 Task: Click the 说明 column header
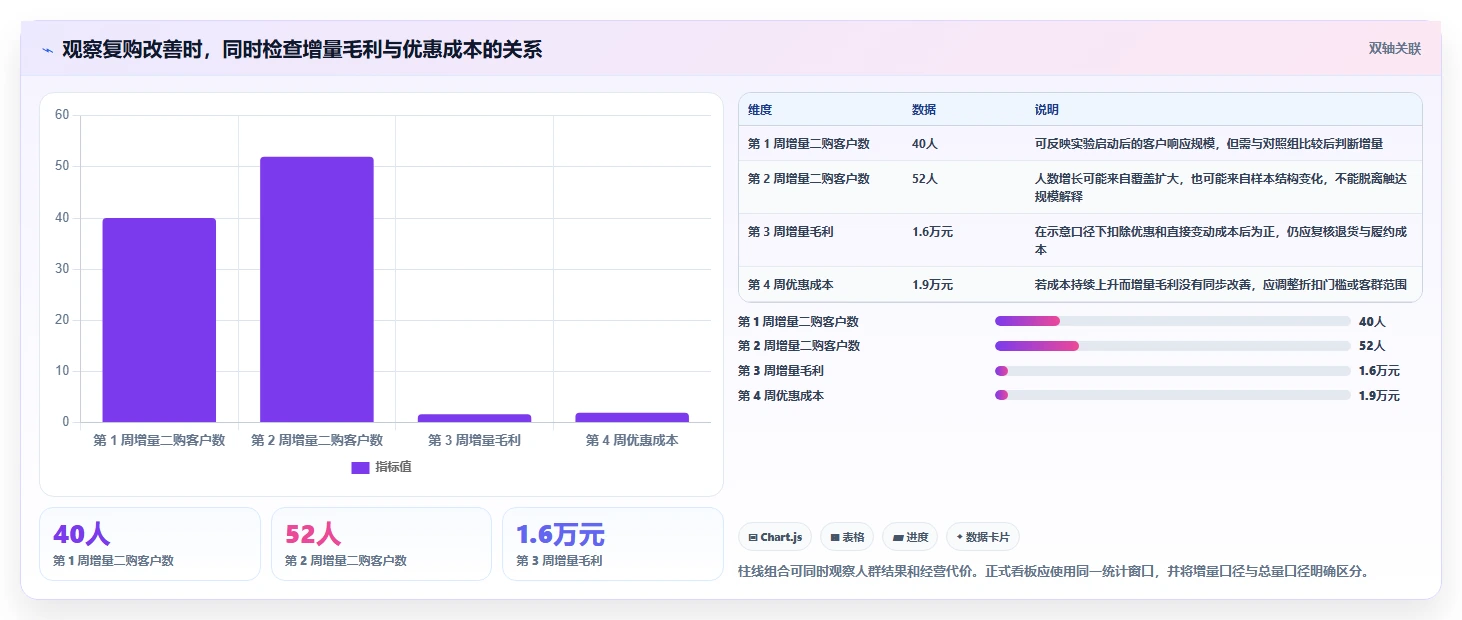tap(1047, 110)
